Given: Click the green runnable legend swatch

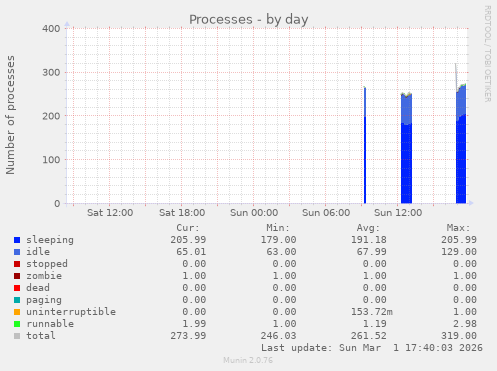Looking at the screenshot, I should pos(17,324).
